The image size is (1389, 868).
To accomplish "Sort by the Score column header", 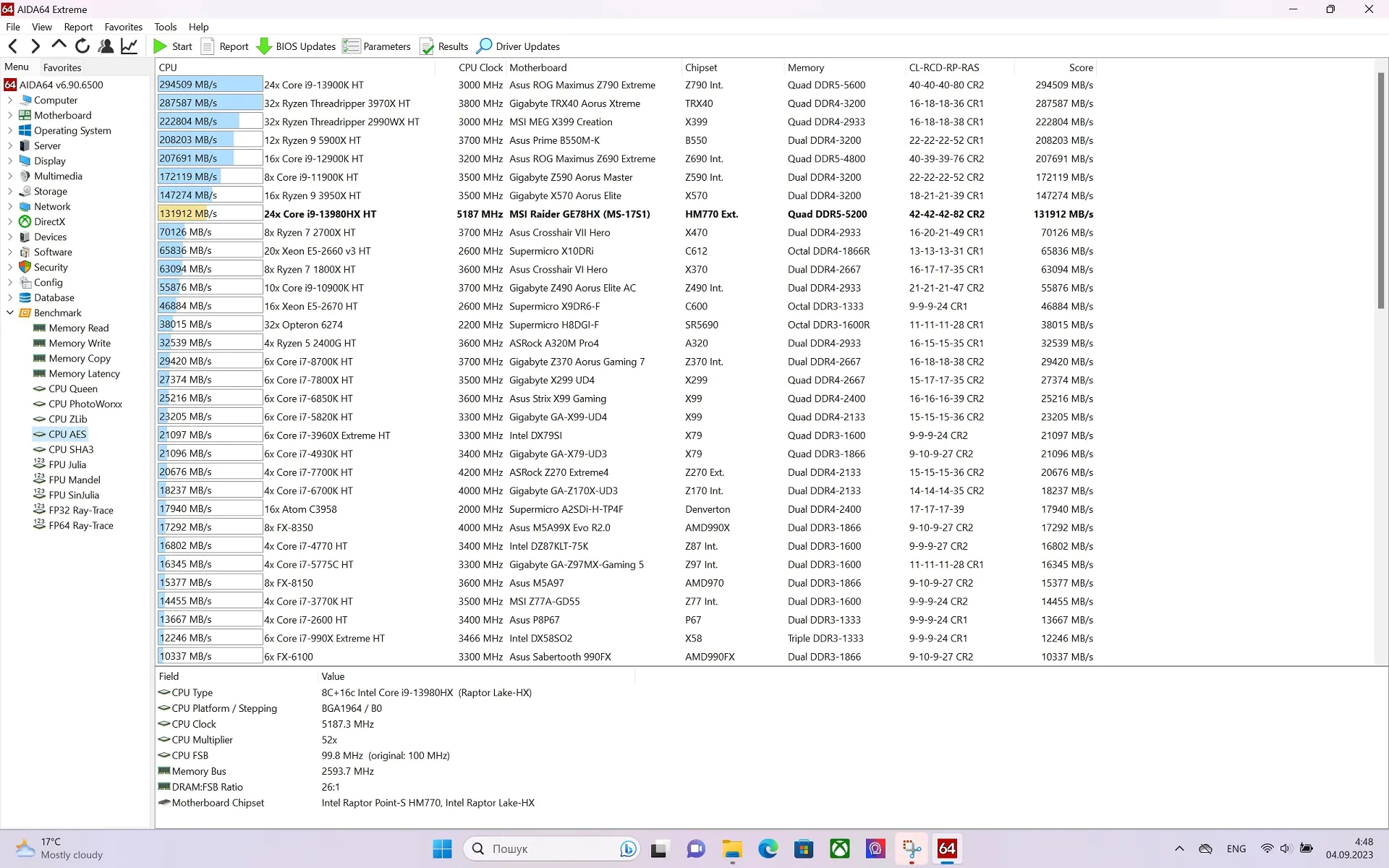I will 1055,67.
